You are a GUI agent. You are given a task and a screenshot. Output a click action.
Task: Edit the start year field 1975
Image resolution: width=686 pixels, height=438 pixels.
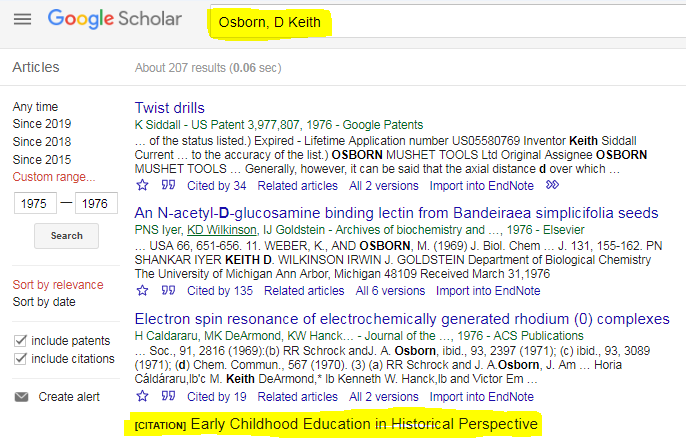(x=35, y=203)
